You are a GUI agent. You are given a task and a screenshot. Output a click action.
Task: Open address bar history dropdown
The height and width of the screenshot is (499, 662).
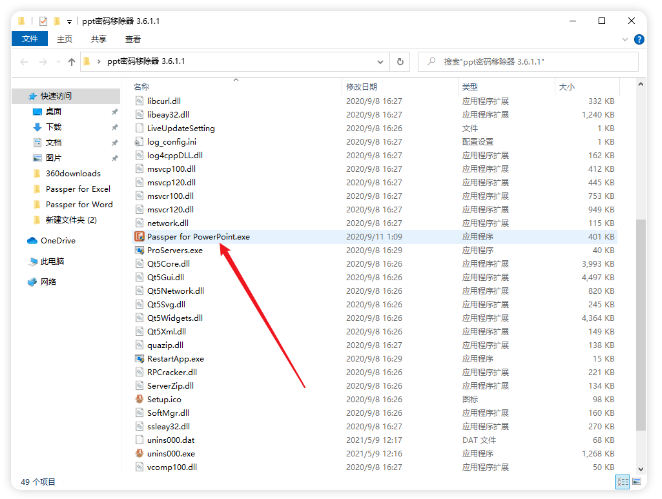tap(381, 61)
